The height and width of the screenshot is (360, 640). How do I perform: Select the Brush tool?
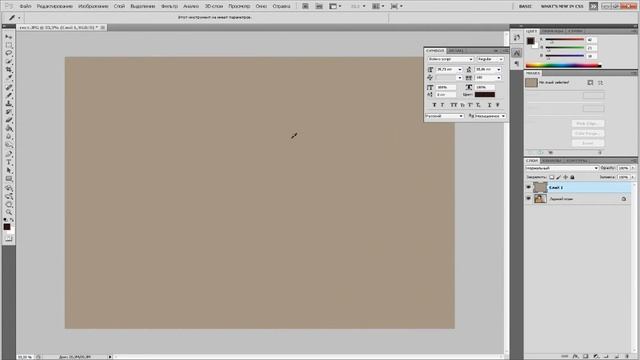[x=9, y=95]
